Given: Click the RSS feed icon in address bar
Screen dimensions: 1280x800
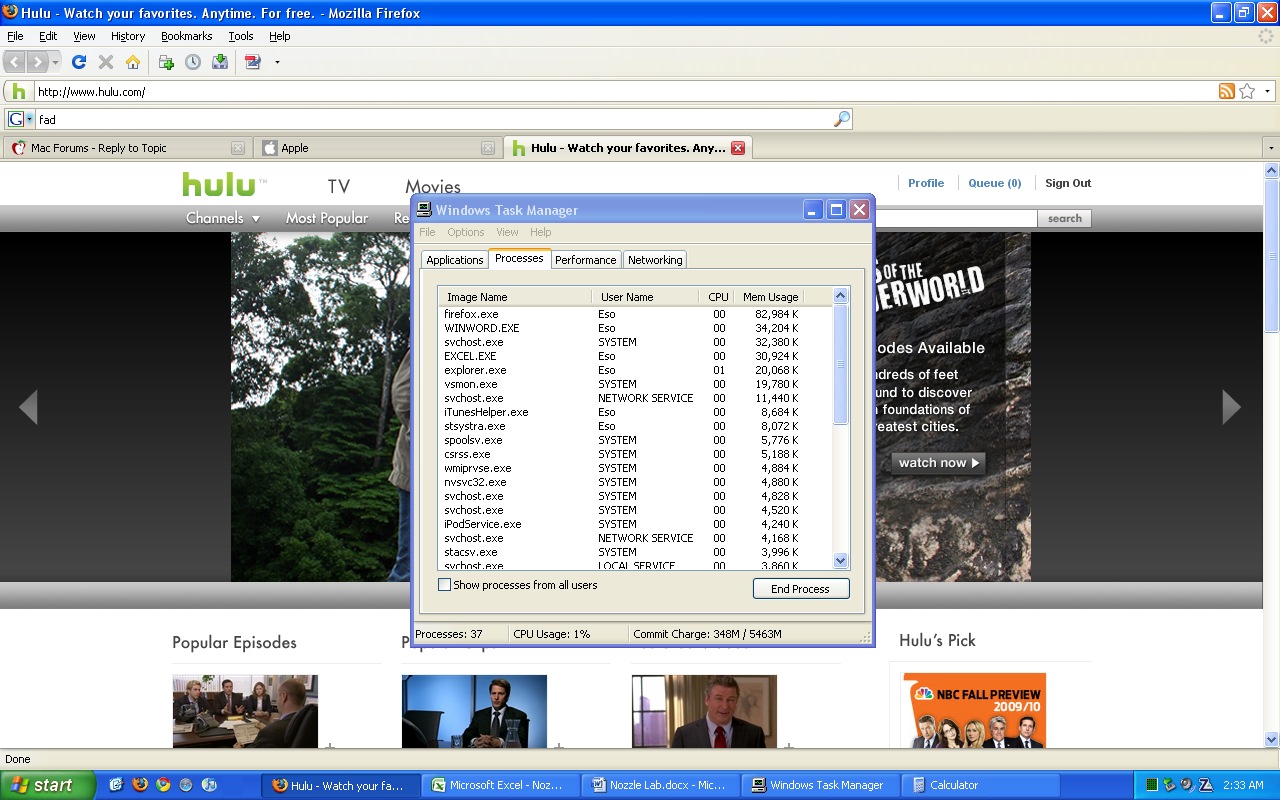Looking at the screenshot, I should (1227, 91).
